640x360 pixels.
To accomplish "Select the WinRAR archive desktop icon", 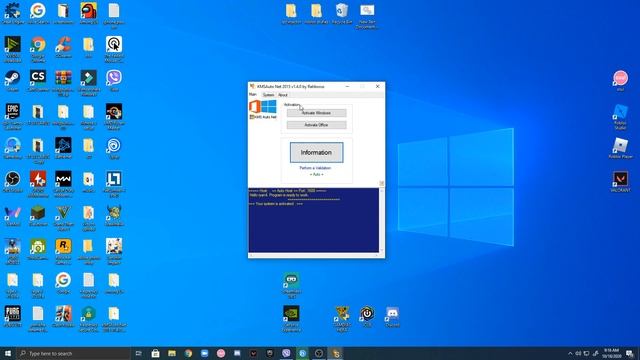I will pyautogui.click(x=63, y=83).
